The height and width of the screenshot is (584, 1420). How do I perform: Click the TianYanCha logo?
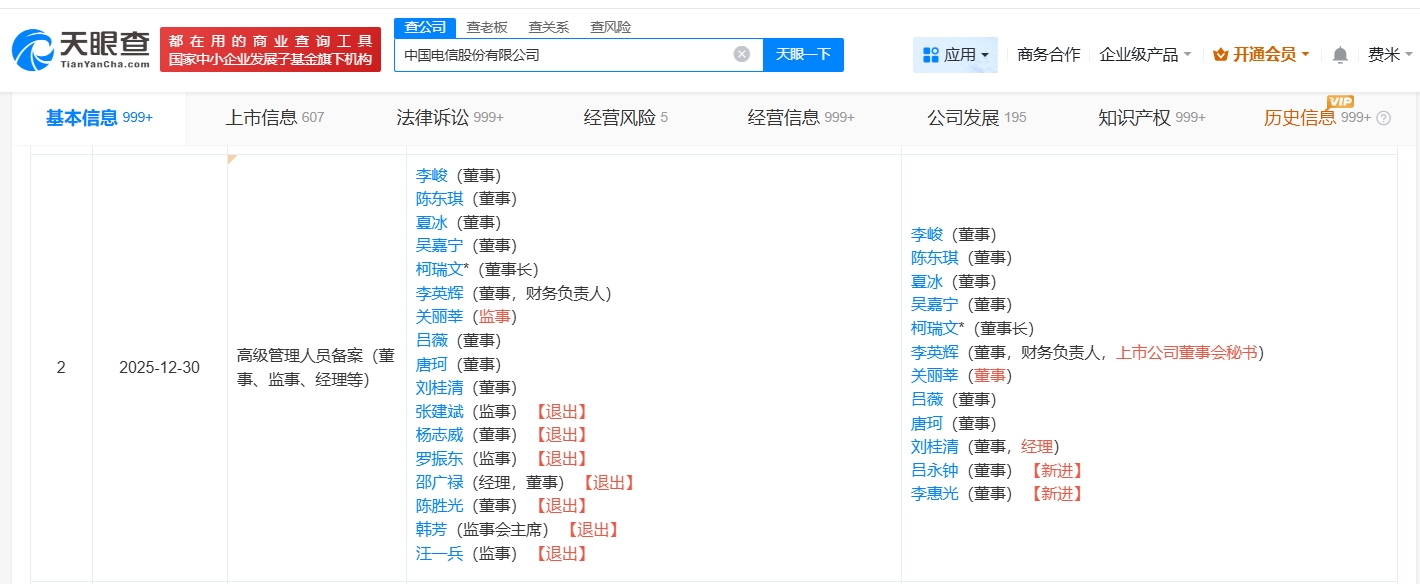[80, 49]
